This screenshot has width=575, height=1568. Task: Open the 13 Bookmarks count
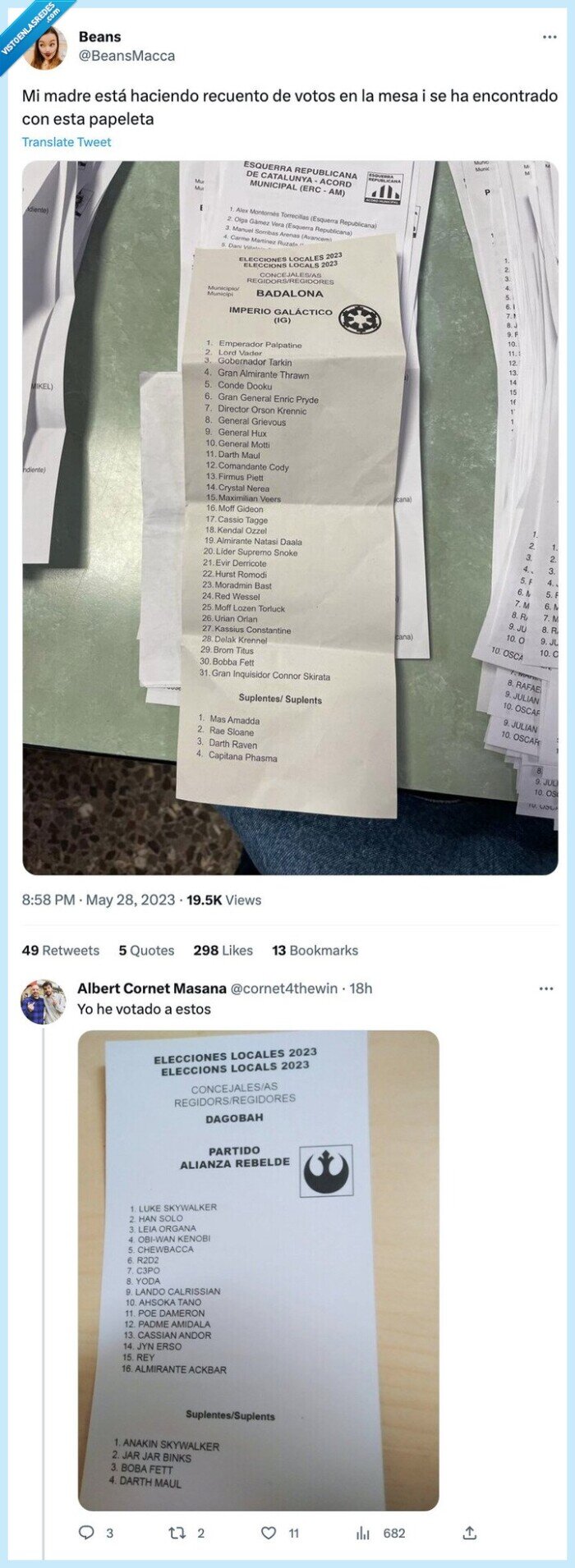(315, 950)
